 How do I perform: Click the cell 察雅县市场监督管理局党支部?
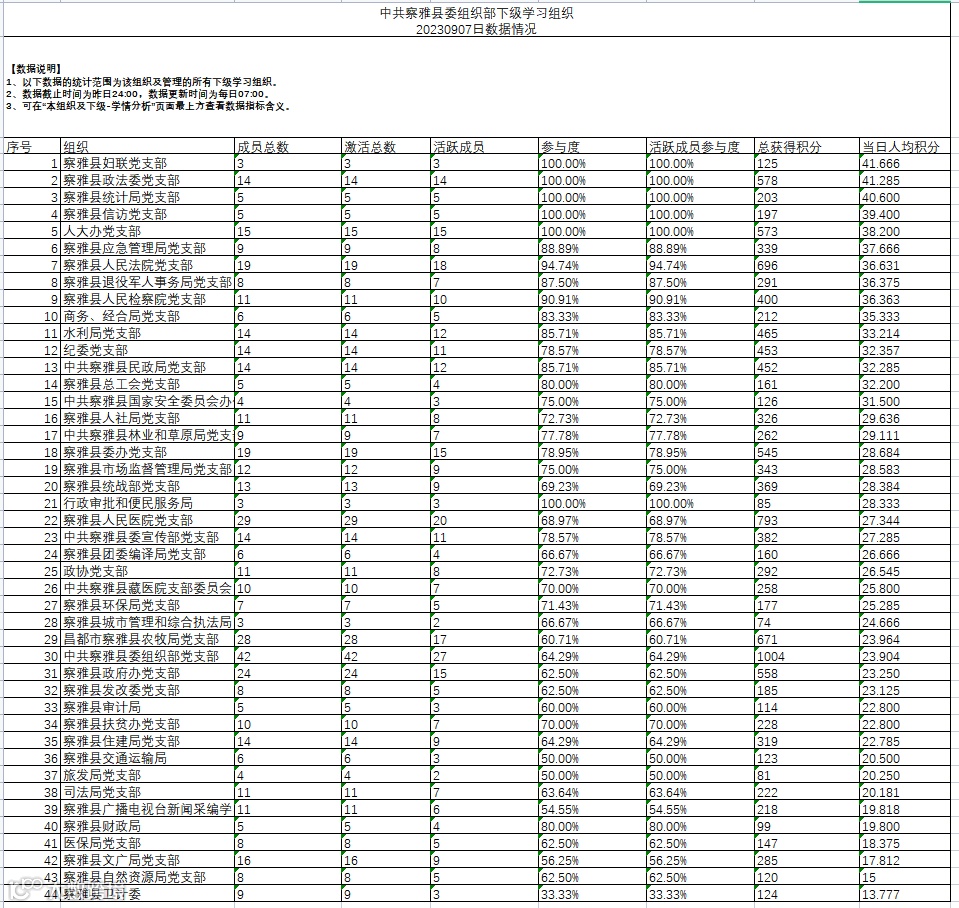[x=147, y=470]
